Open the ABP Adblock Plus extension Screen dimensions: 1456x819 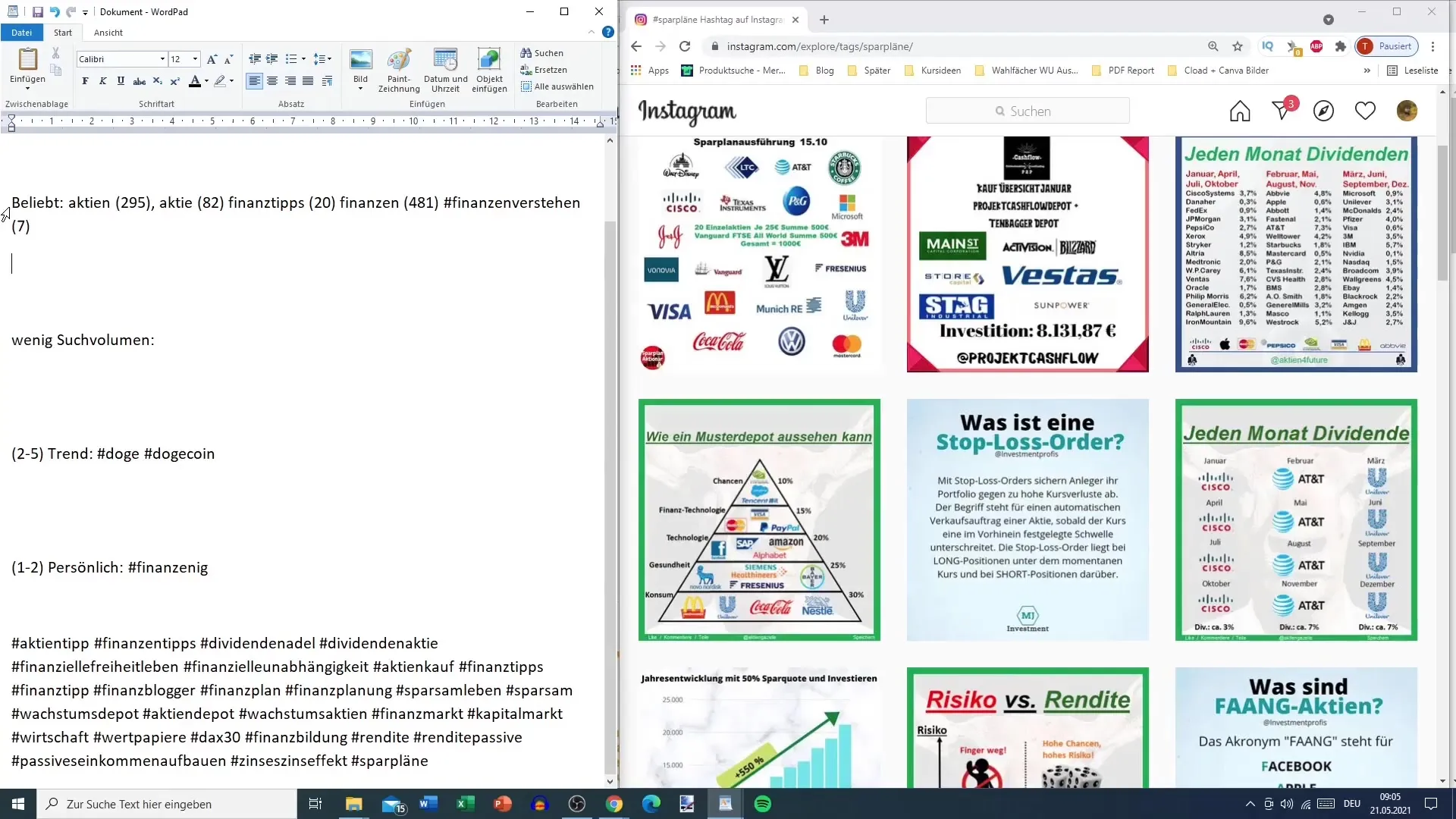point(1316,46)
